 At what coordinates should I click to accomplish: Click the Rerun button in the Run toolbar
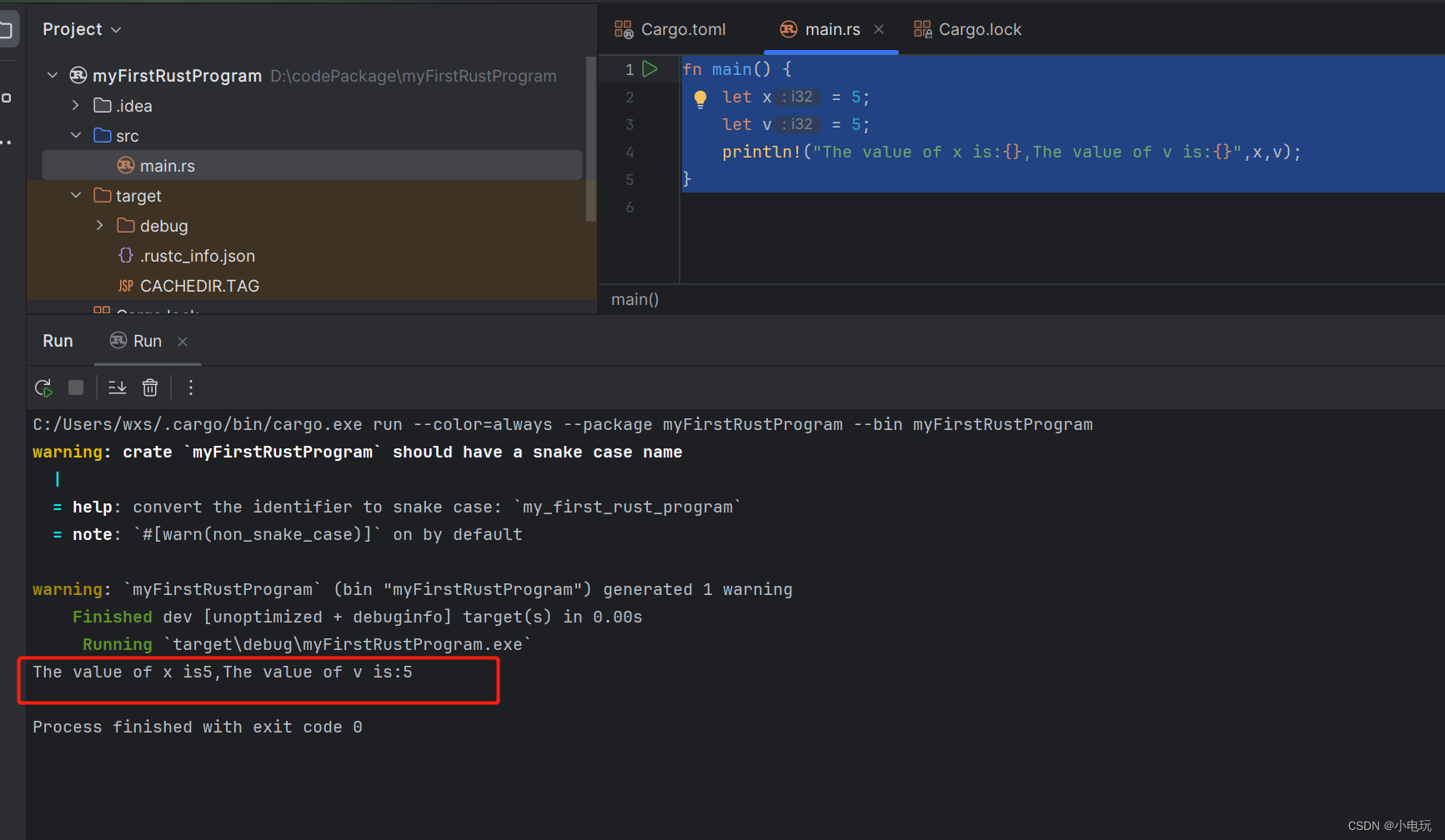coord(43,387)
